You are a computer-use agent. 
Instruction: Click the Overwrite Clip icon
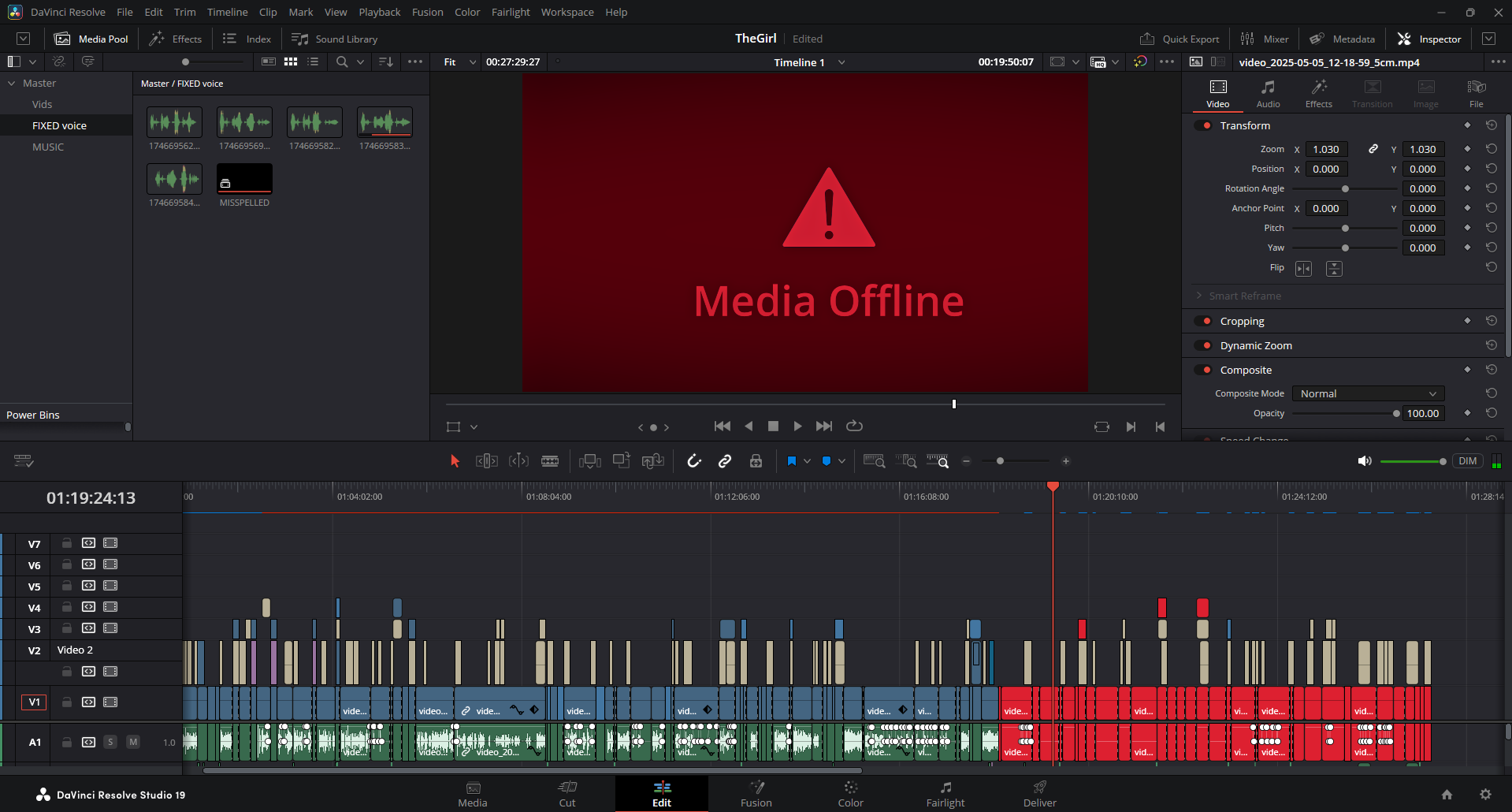(622, 461)
